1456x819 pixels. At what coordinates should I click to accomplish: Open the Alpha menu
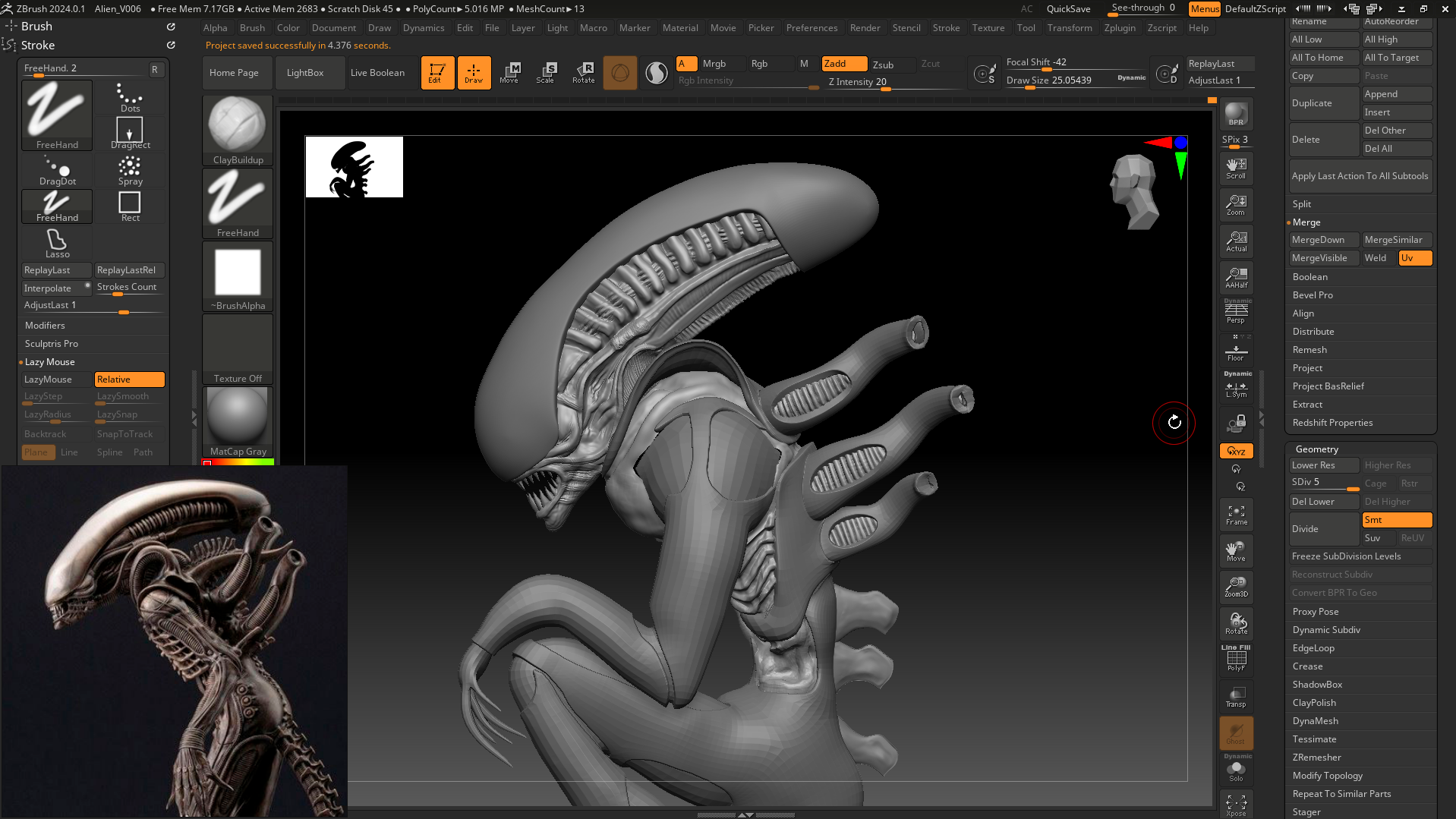tap(216, 28)
